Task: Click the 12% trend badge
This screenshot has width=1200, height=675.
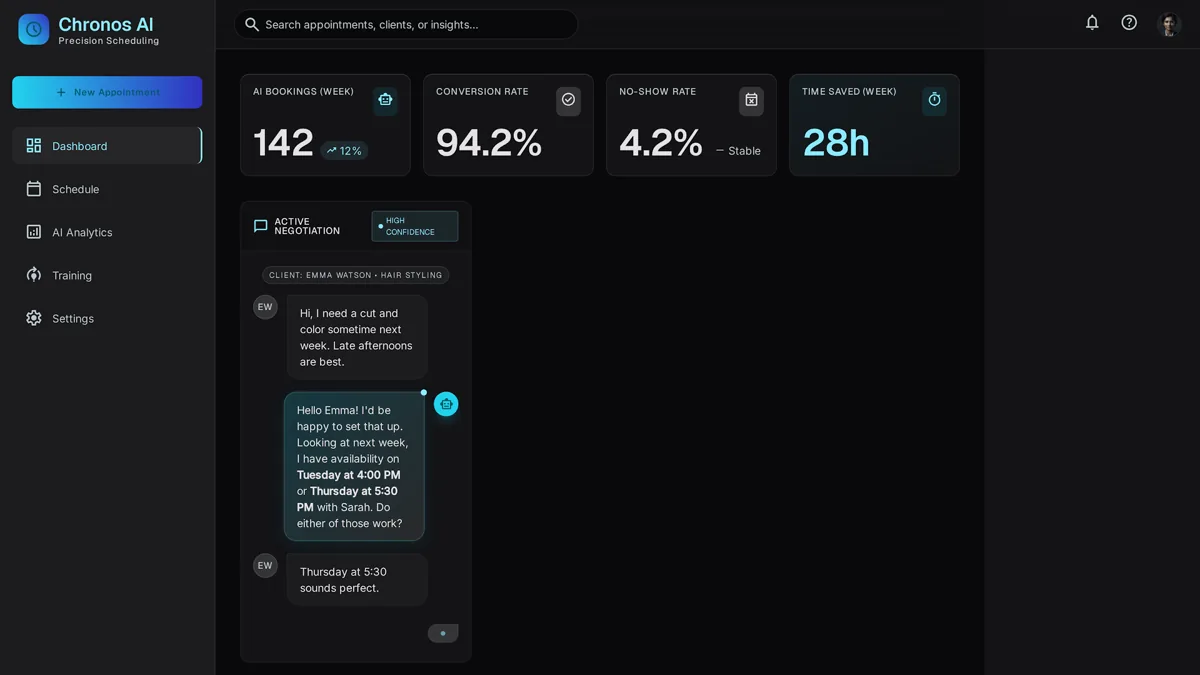Action: click(344, 151)
